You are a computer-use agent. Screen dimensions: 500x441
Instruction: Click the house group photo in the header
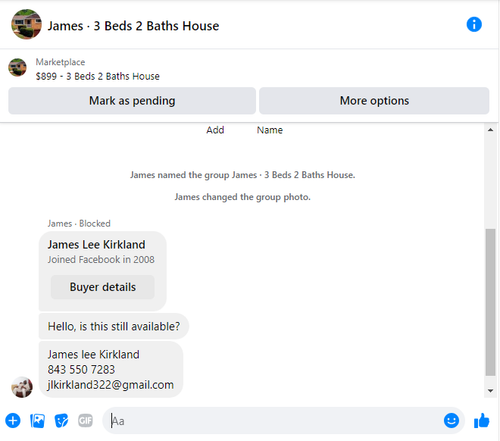(x=26, y=24)
